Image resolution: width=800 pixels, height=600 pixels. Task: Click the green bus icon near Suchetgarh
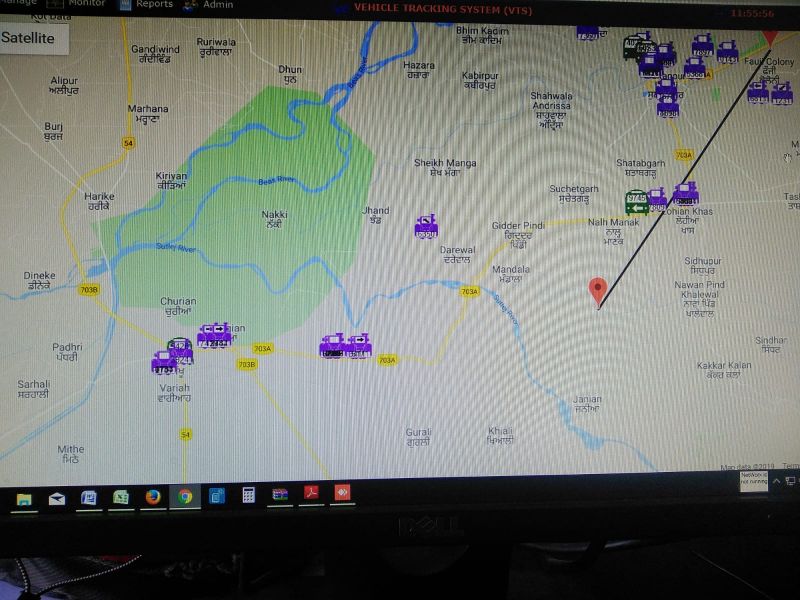pos(635,200)
